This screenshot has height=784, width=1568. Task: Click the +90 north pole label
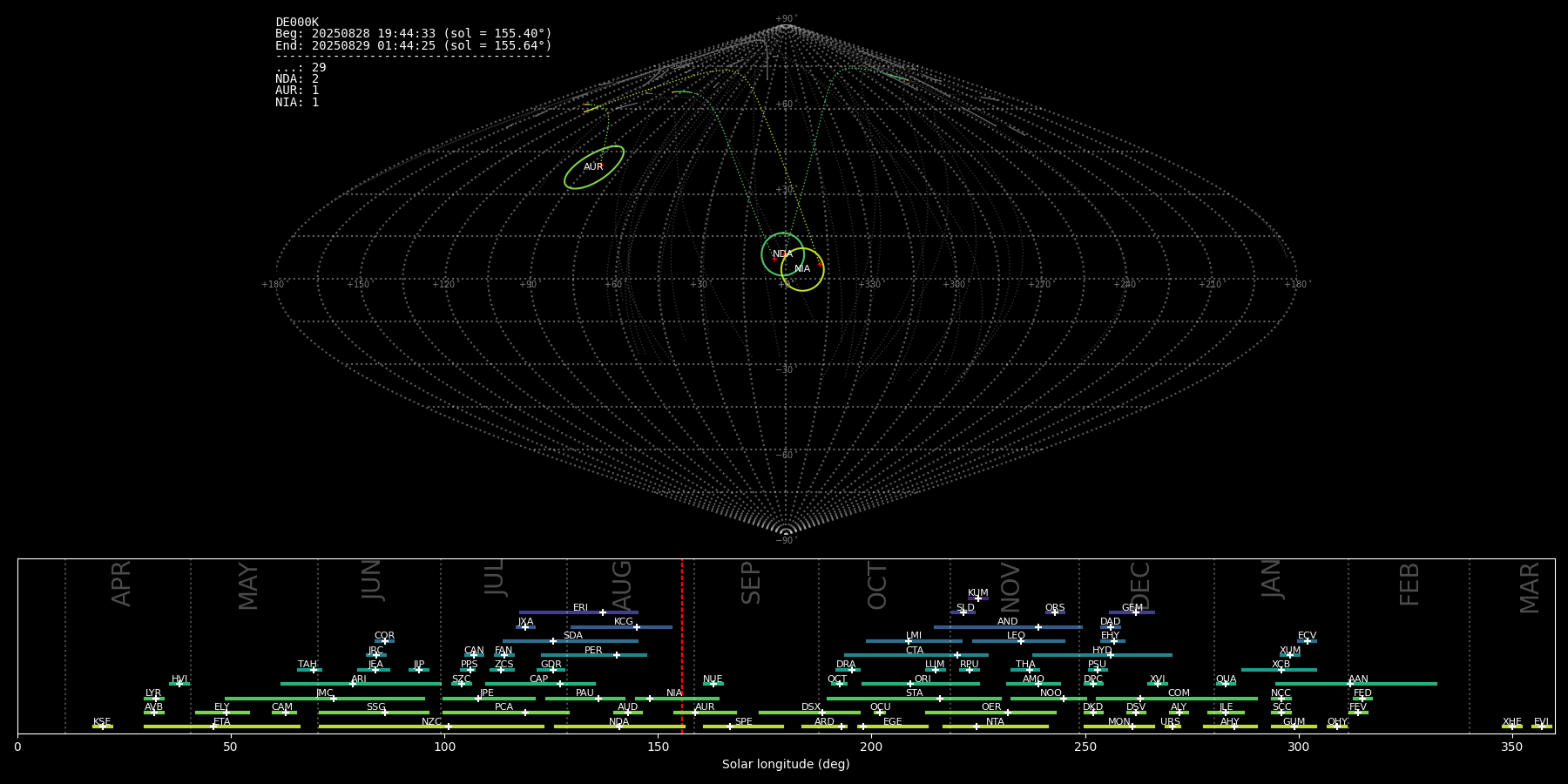785,19
